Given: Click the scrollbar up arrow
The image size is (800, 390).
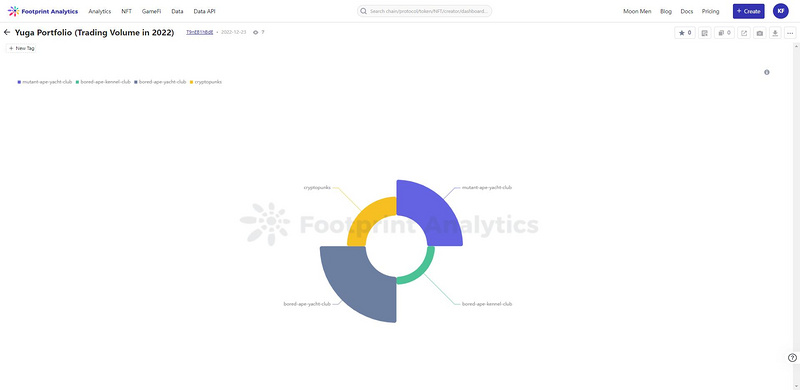Looking at the screenshot, I should tap(796, 45).
